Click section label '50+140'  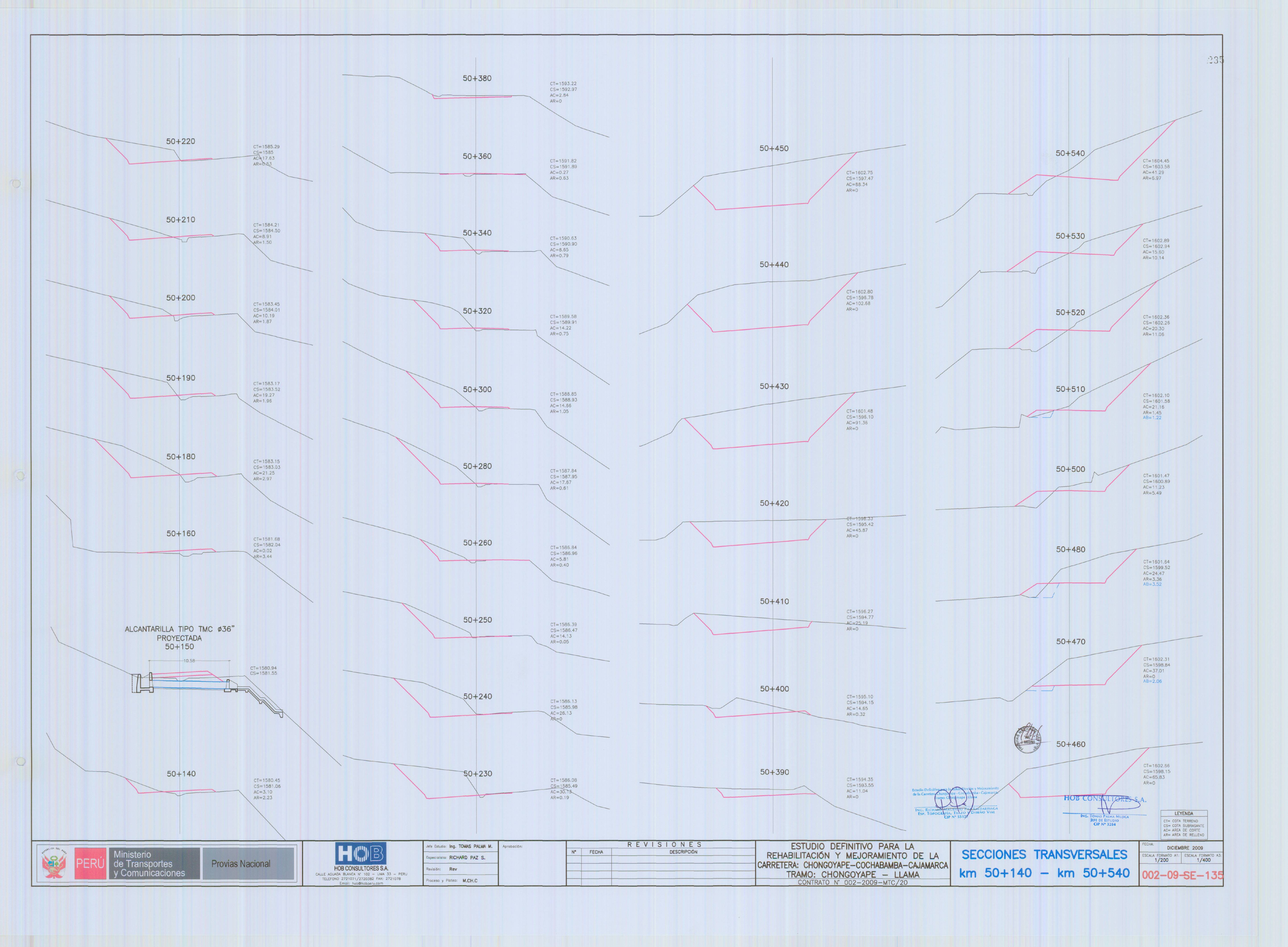[x=181, y=773]
